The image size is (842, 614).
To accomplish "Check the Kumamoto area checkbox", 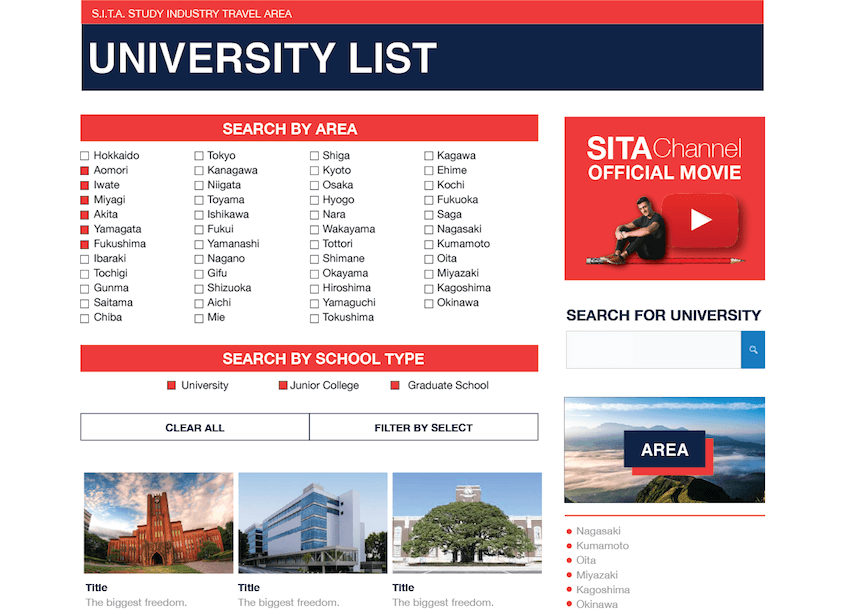I will (x=429, y=244).
